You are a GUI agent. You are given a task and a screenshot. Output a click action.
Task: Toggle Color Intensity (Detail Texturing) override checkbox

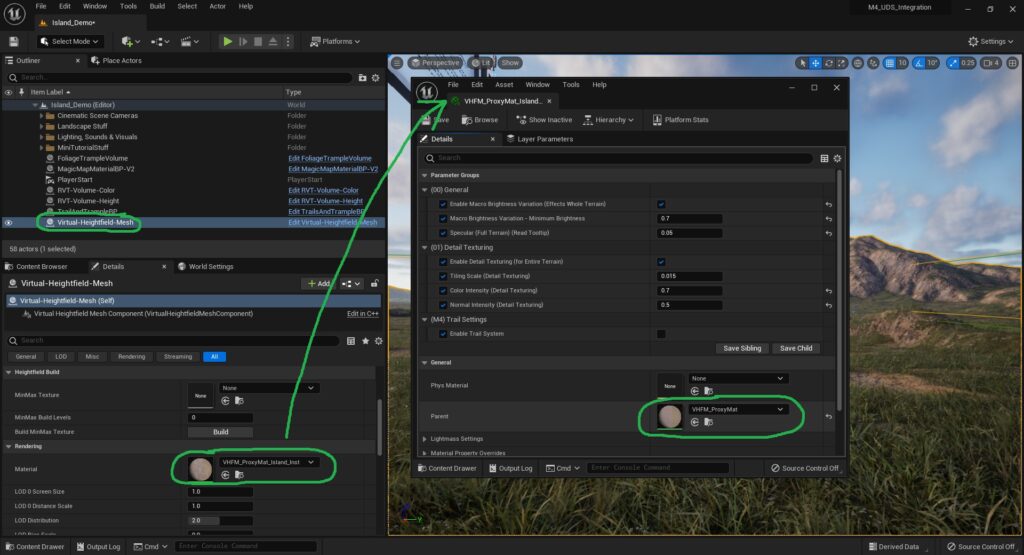point(443,291)
